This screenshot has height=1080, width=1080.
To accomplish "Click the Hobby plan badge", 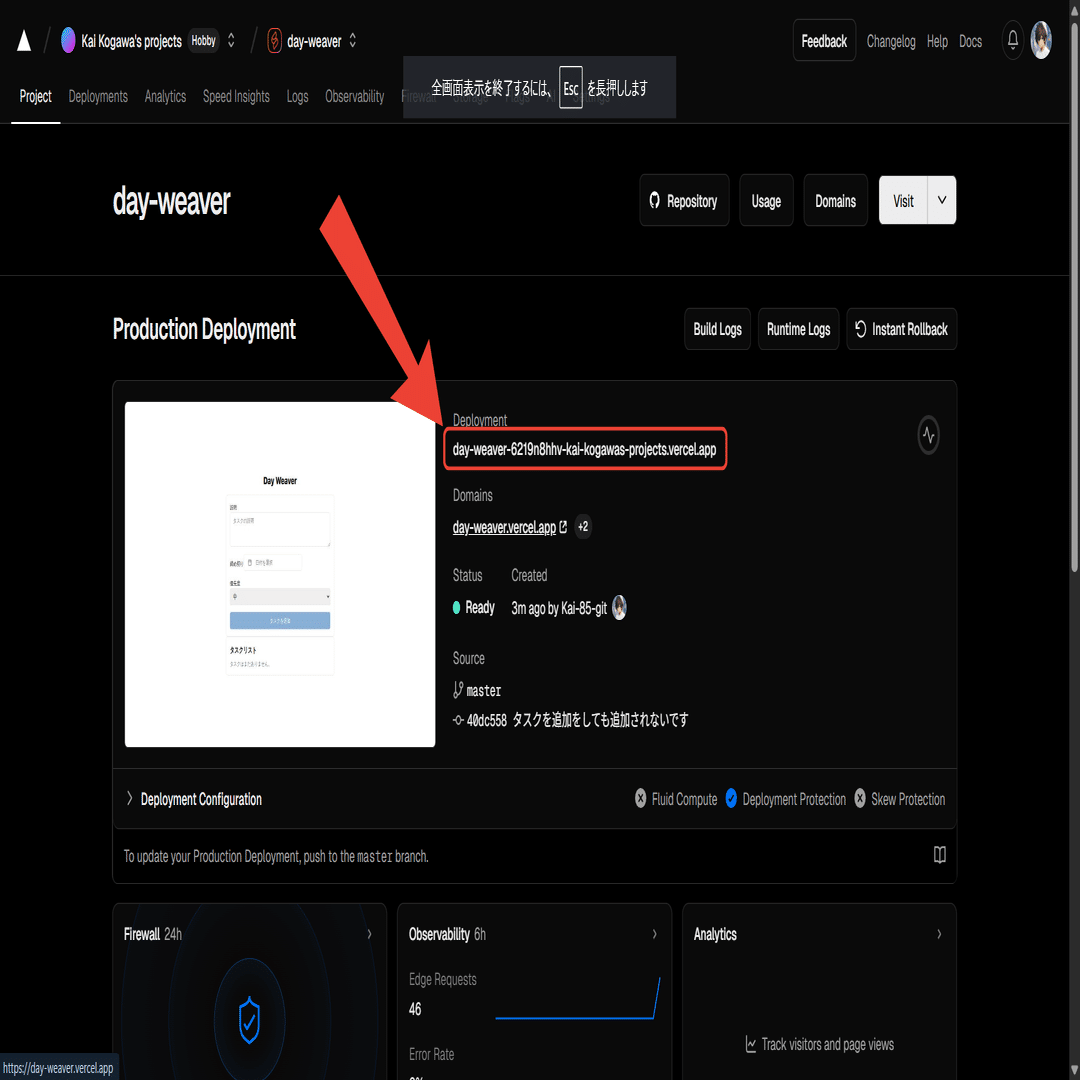I will tap(203, 41).
